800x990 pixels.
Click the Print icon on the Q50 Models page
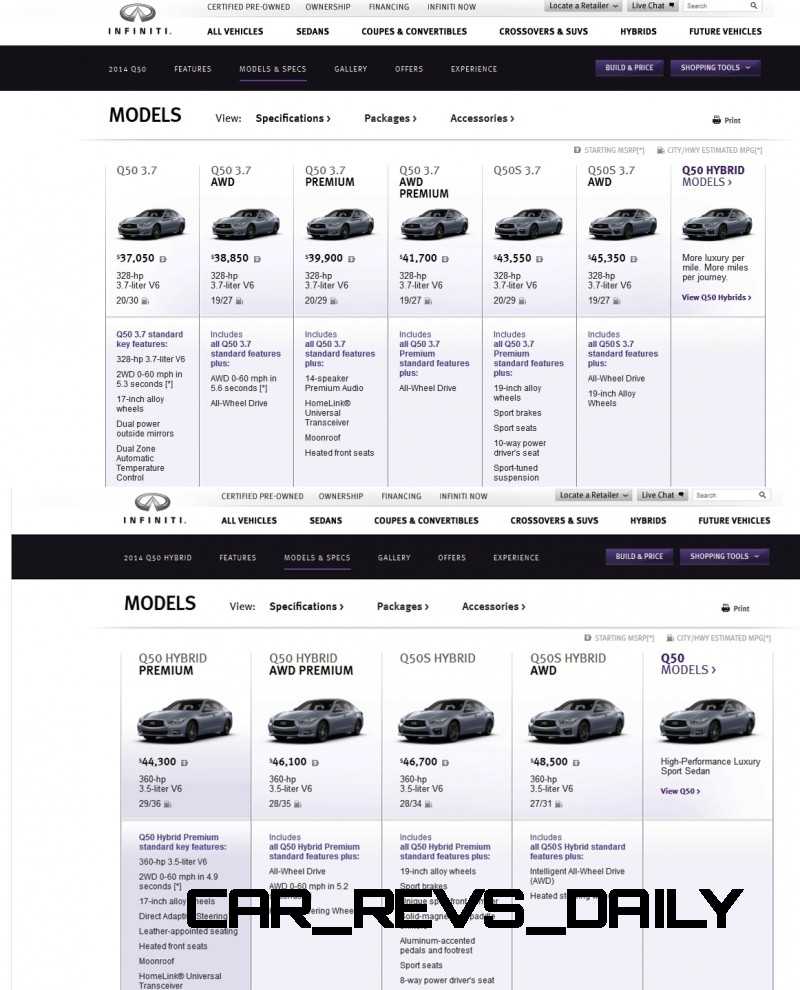click(x=717, y=120)
